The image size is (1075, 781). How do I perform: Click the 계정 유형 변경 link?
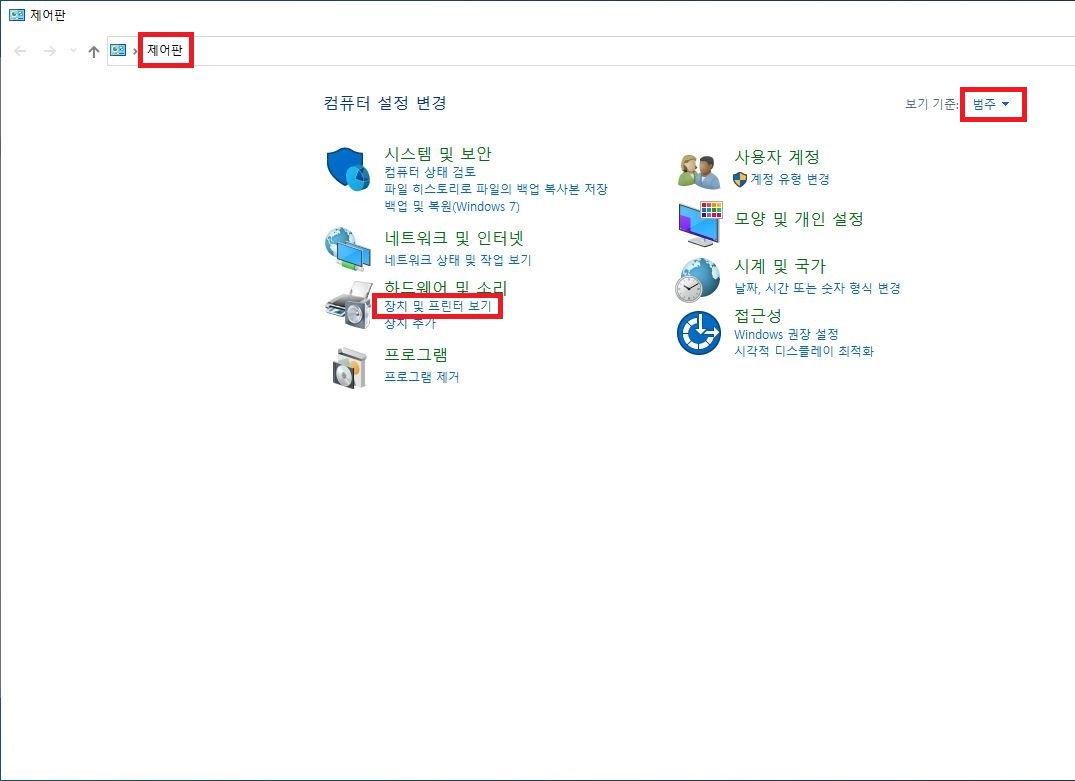[790, 179]
